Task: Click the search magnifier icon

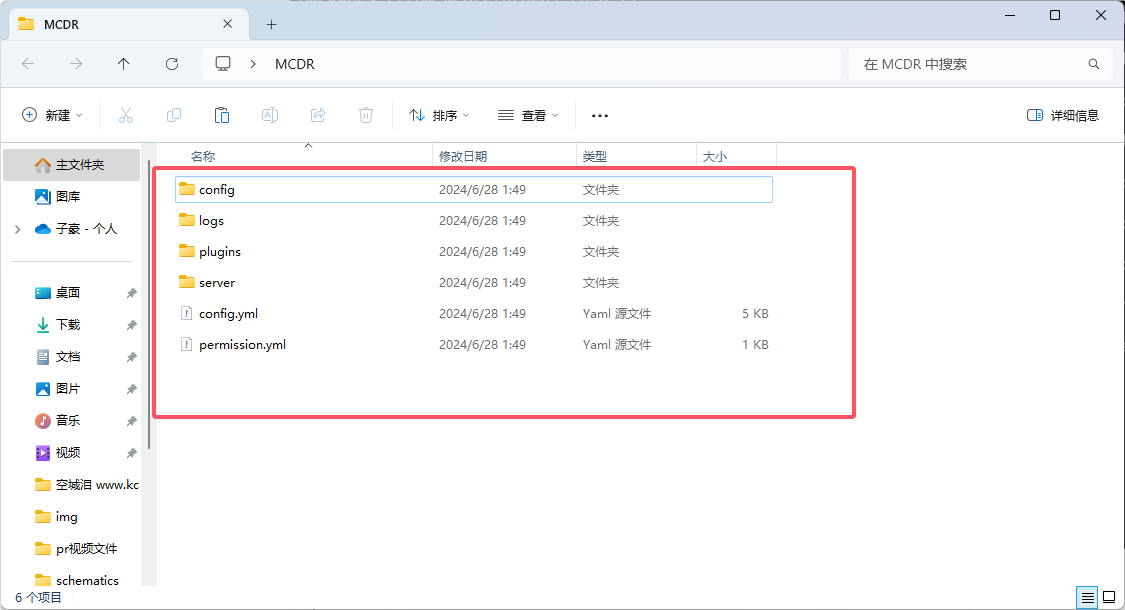Action: point(1093,64)
